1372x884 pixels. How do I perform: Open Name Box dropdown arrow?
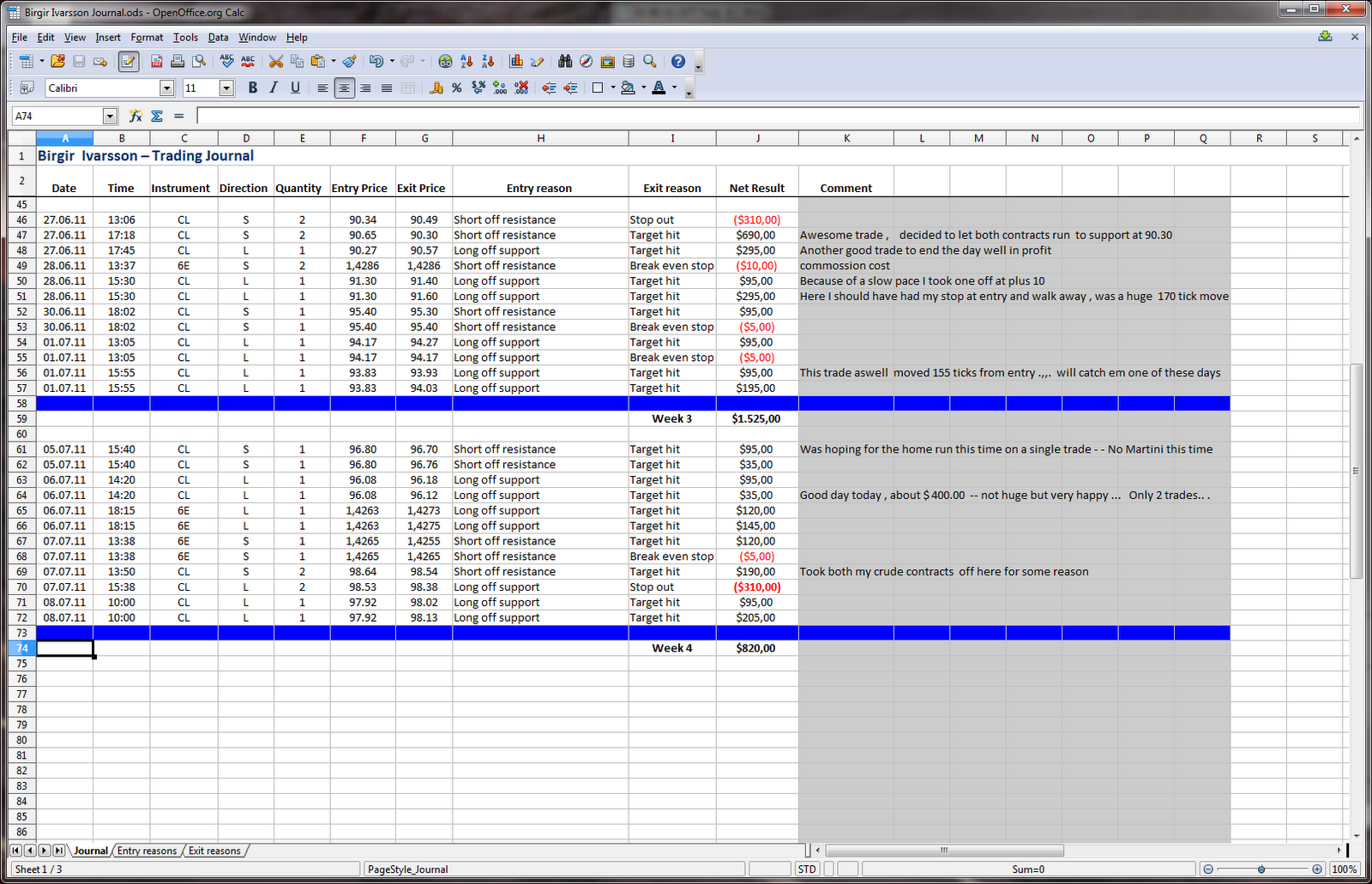tap(110, 116)
